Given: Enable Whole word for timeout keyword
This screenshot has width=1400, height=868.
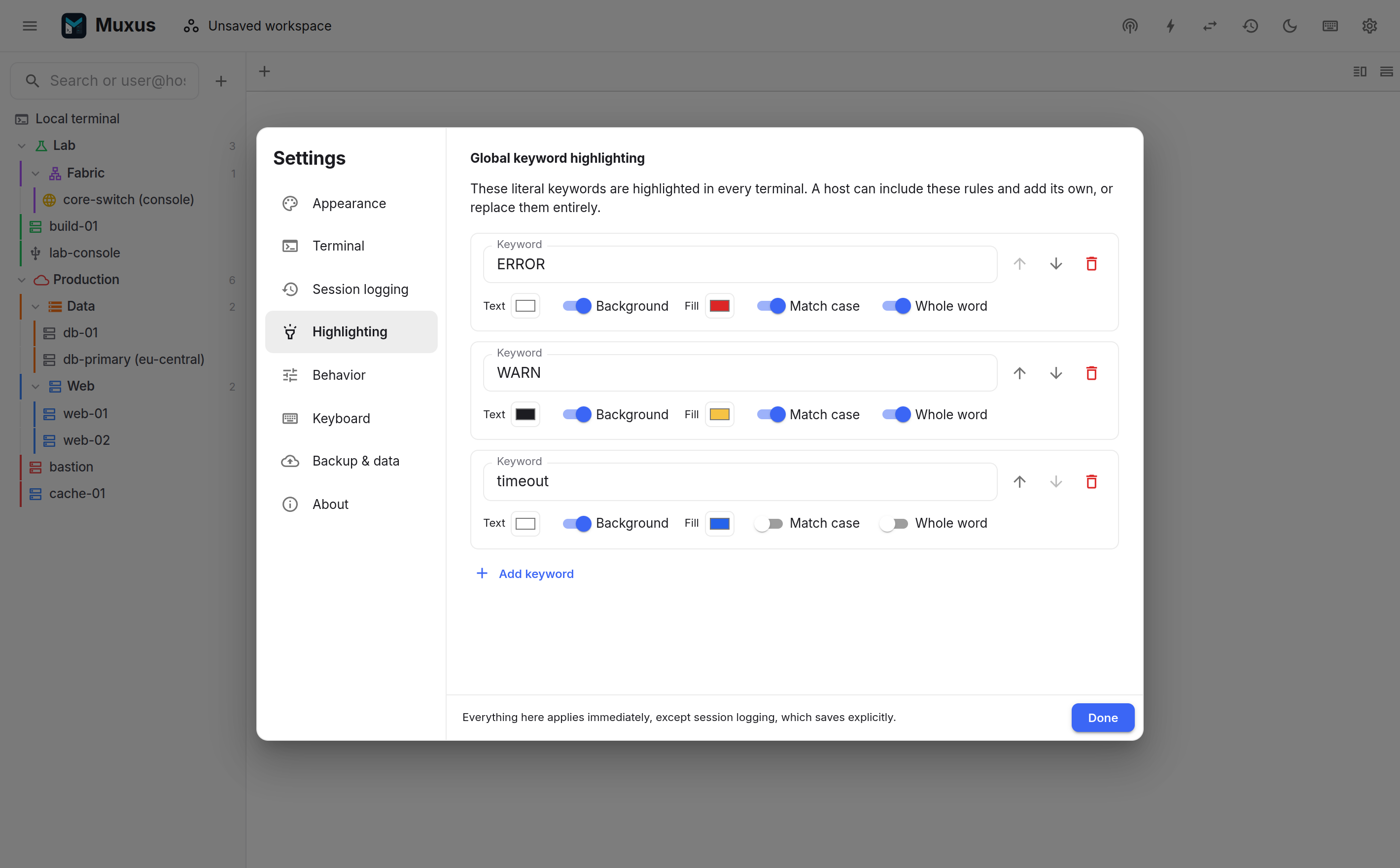Looking at the screenshot, I should [894, 523].
